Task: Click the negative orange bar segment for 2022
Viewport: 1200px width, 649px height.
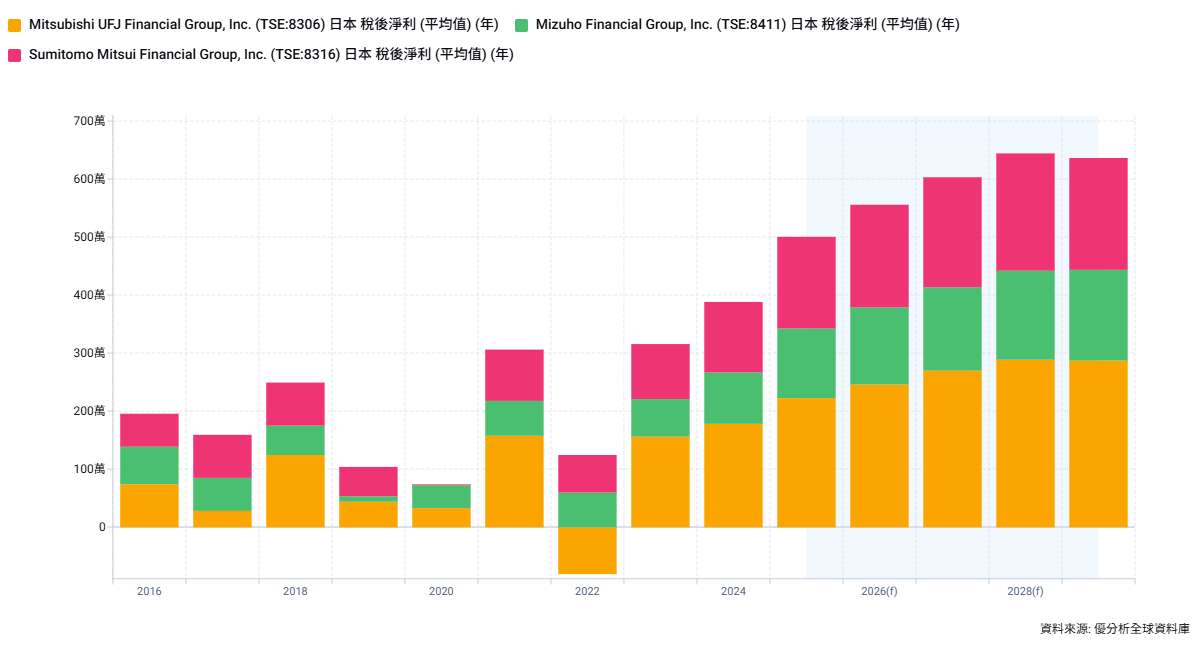Action: tap(587, 551)
